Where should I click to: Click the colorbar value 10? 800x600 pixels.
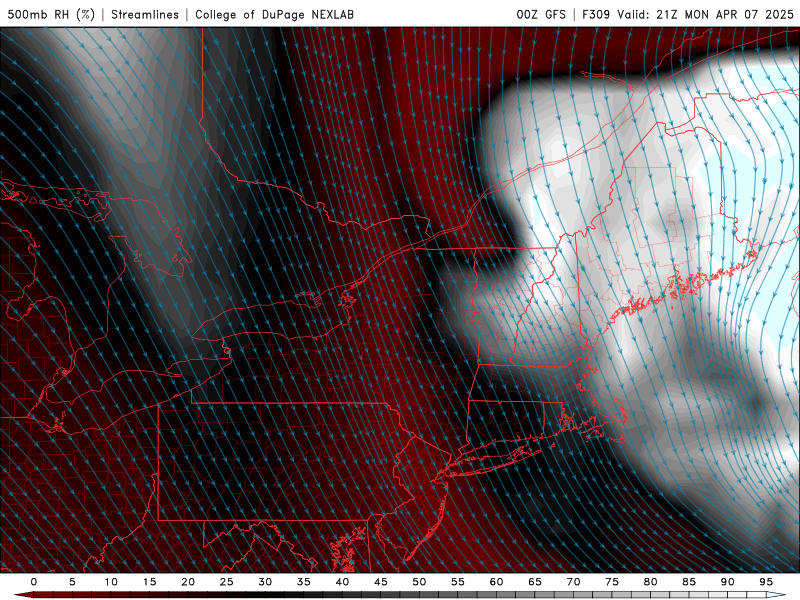pos(111,582)
